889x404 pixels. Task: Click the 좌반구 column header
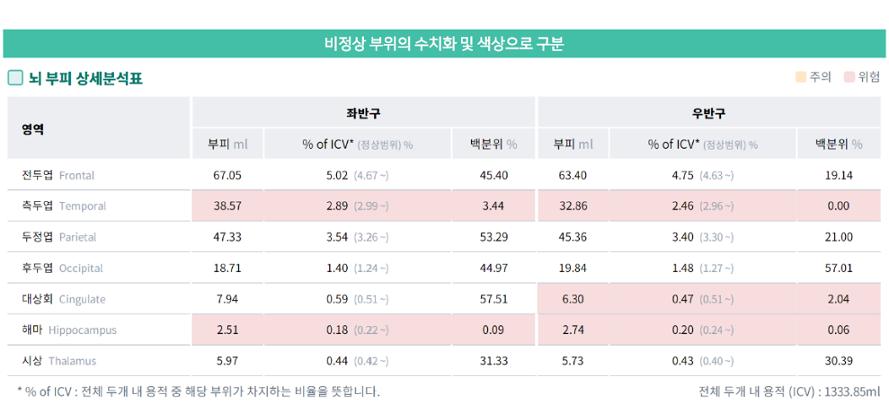[x=363, y=113]
